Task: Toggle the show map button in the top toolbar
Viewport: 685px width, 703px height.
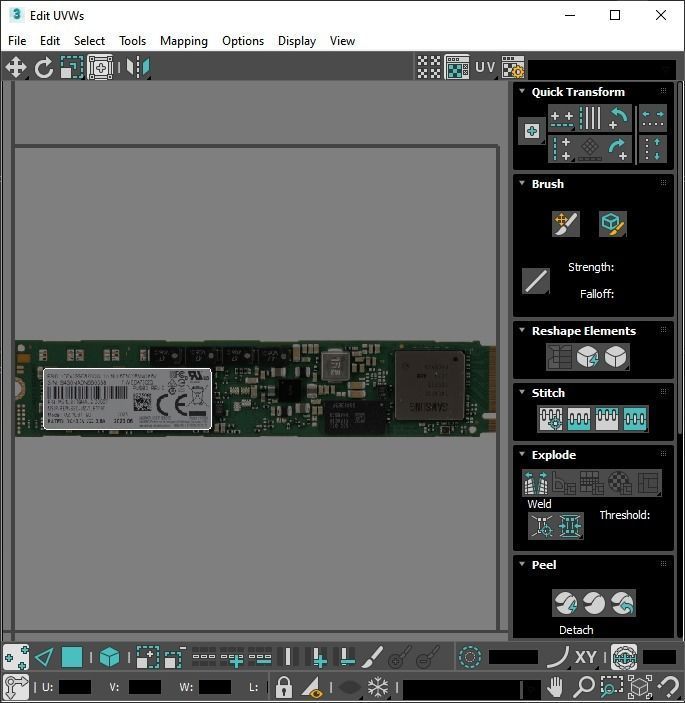Action: (x=457, y=68)
